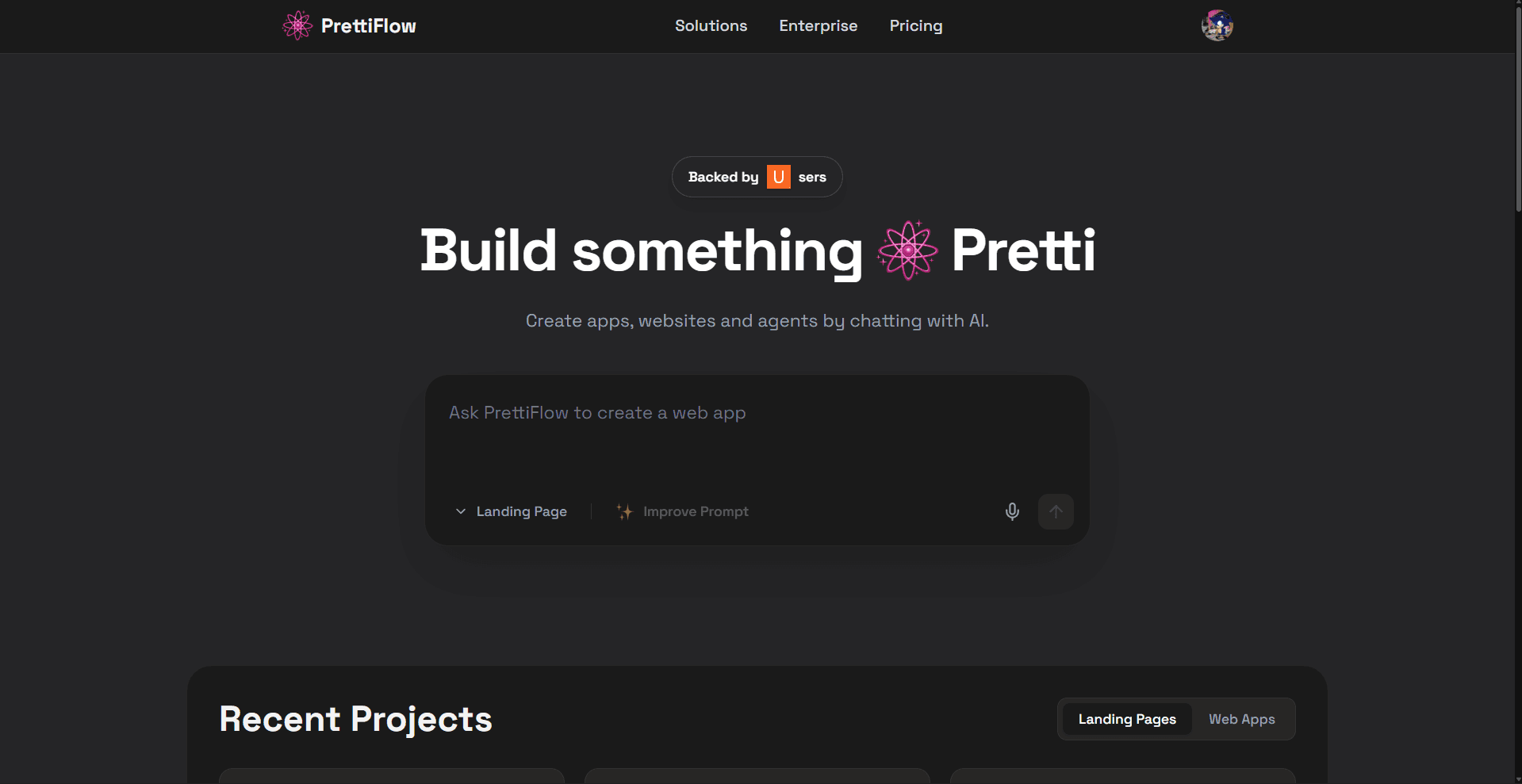Click the orange U badge icon
Viewport: 1522px width, 784px height.
point(778,177)
